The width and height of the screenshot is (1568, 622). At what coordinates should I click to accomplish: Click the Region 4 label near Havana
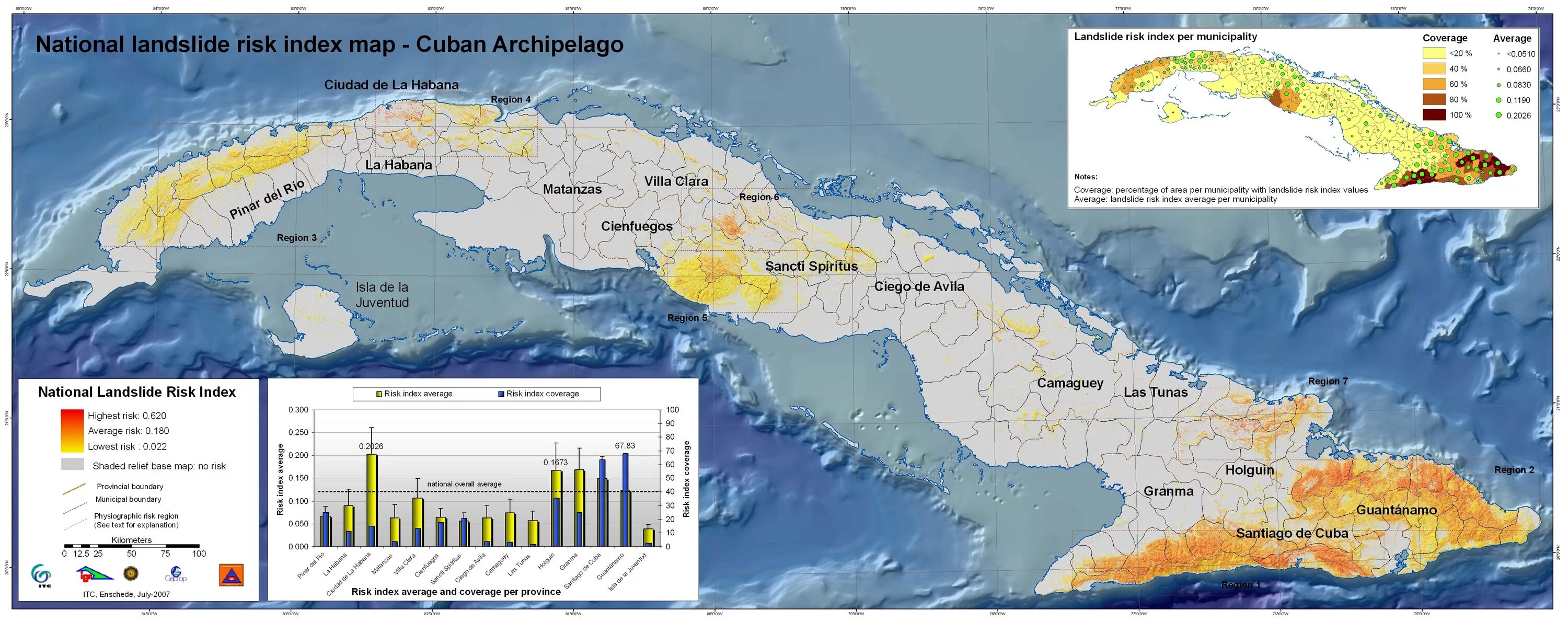[x=510, y=99]
